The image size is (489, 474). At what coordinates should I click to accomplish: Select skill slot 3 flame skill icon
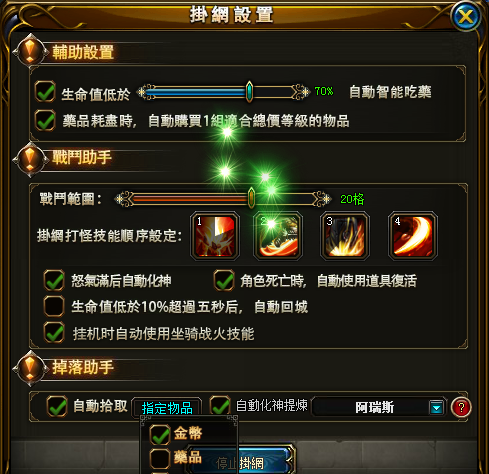point(345,236)
